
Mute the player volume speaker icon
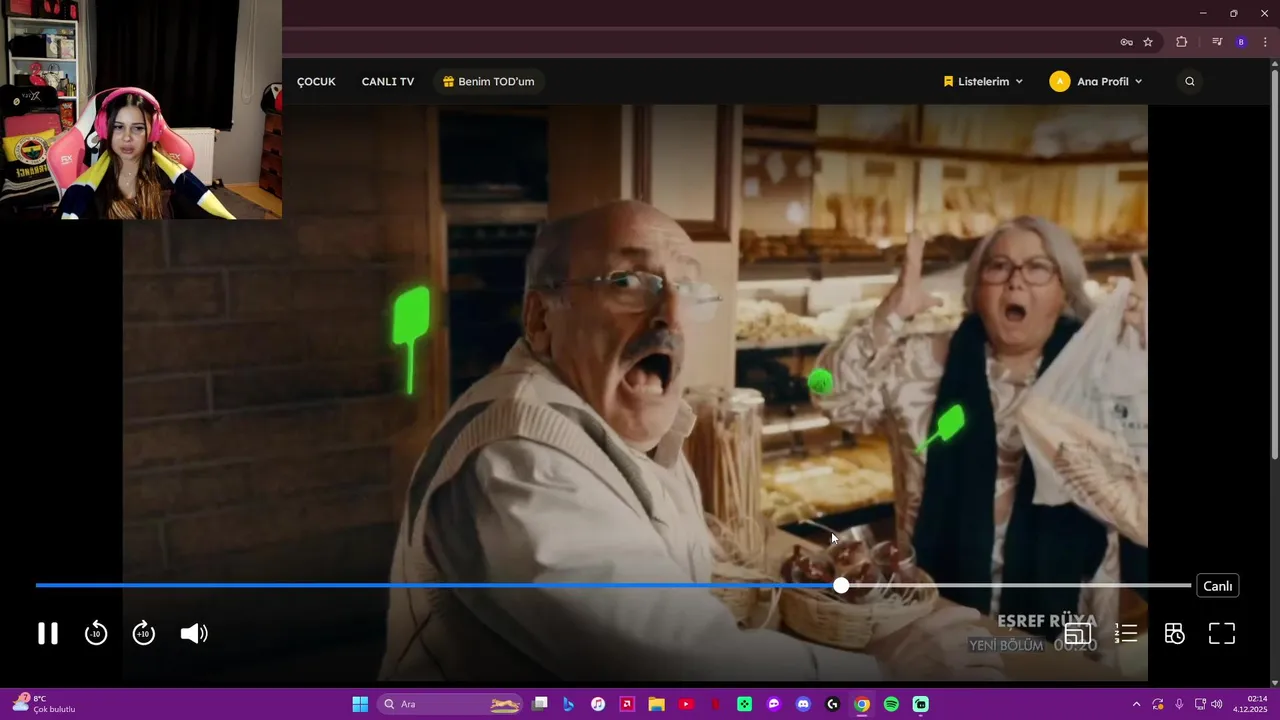194,633
